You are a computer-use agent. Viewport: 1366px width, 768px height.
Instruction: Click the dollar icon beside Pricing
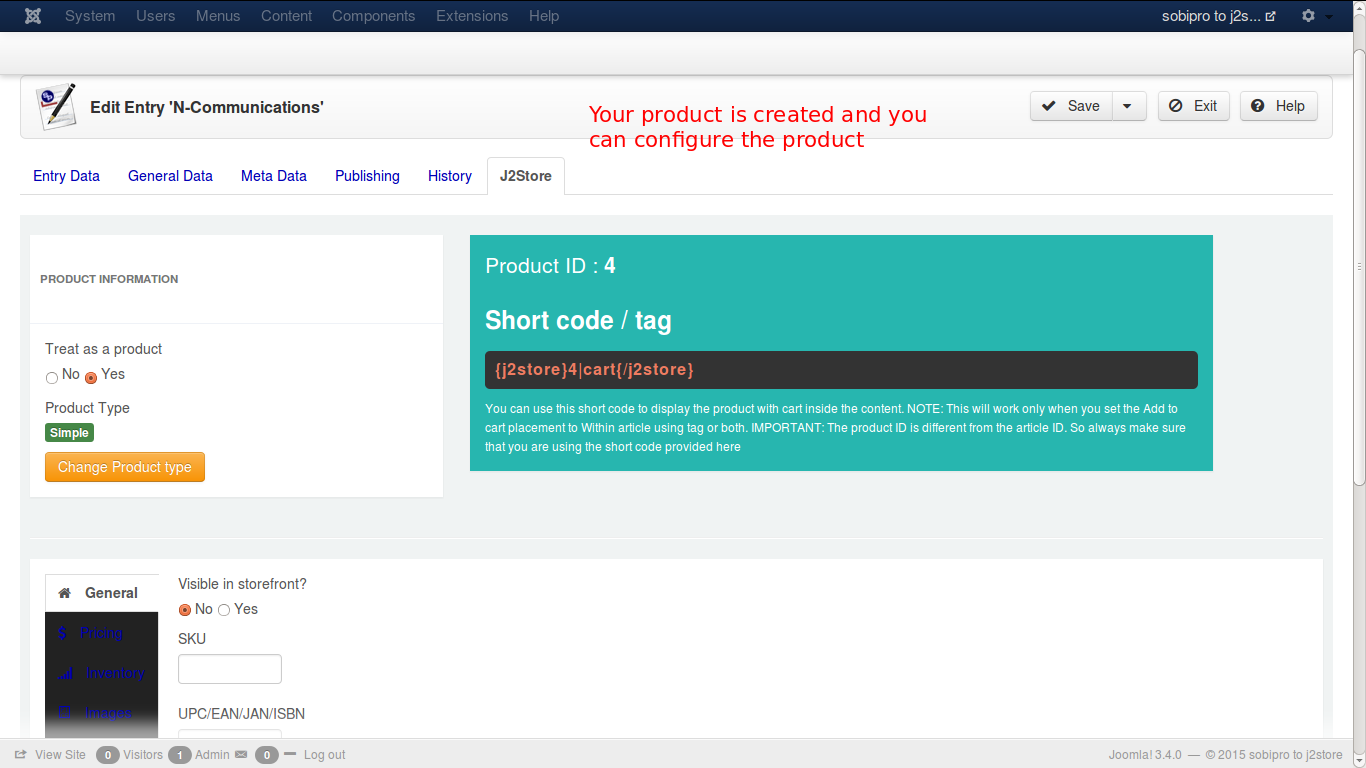63,633
